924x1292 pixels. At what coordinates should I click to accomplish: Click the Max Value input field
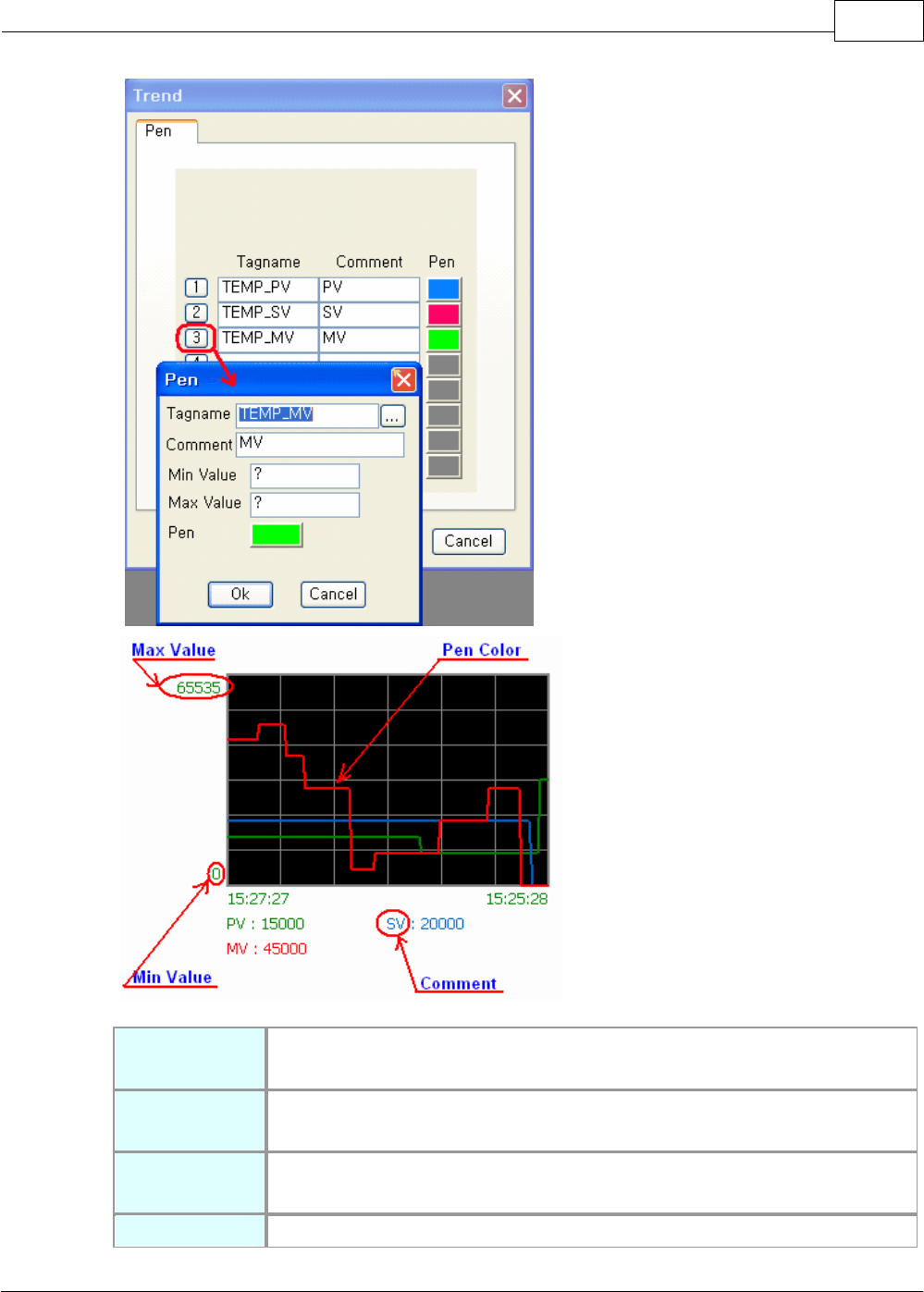(305, 504)
